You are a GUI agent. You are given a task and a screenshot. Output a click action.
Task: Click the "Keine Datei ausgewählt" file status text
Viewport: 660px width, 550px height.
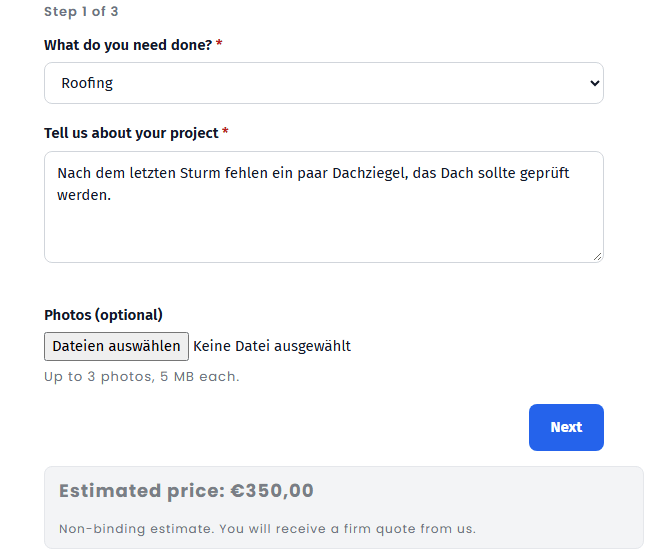[272, 346]
